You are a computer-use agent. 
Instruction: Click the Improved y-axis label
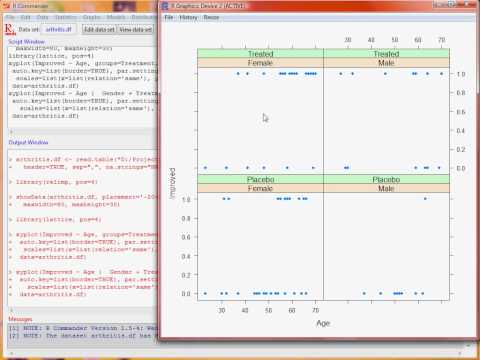click(x=172, y=183)
